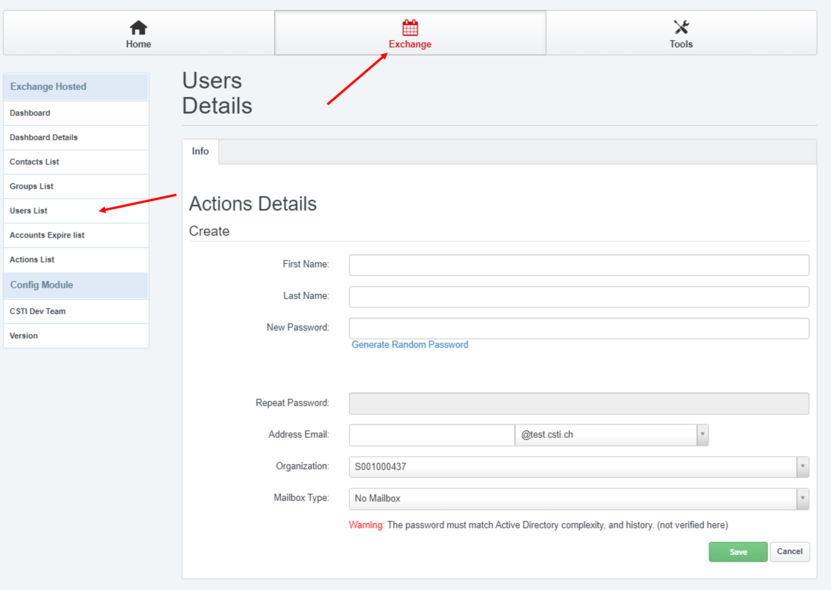The image size is (831, 590).
Task: Open the @test.csti.ch domain dropdown
Action: coord(612,435)
